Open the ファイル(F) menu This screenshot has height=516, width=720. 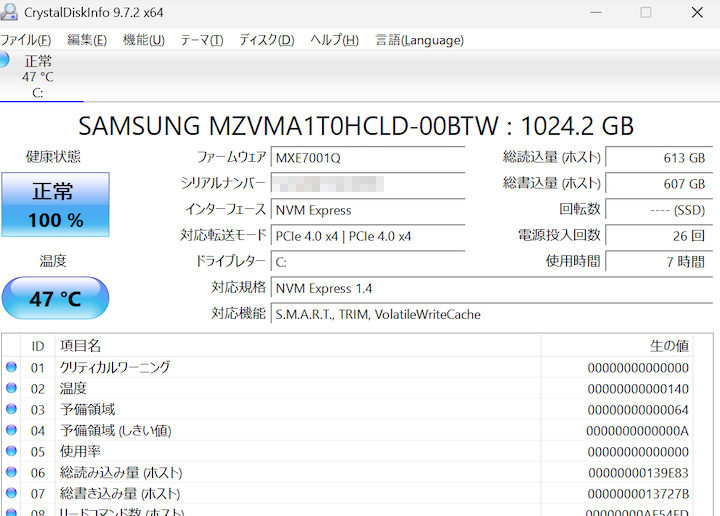tap(25, 40)
